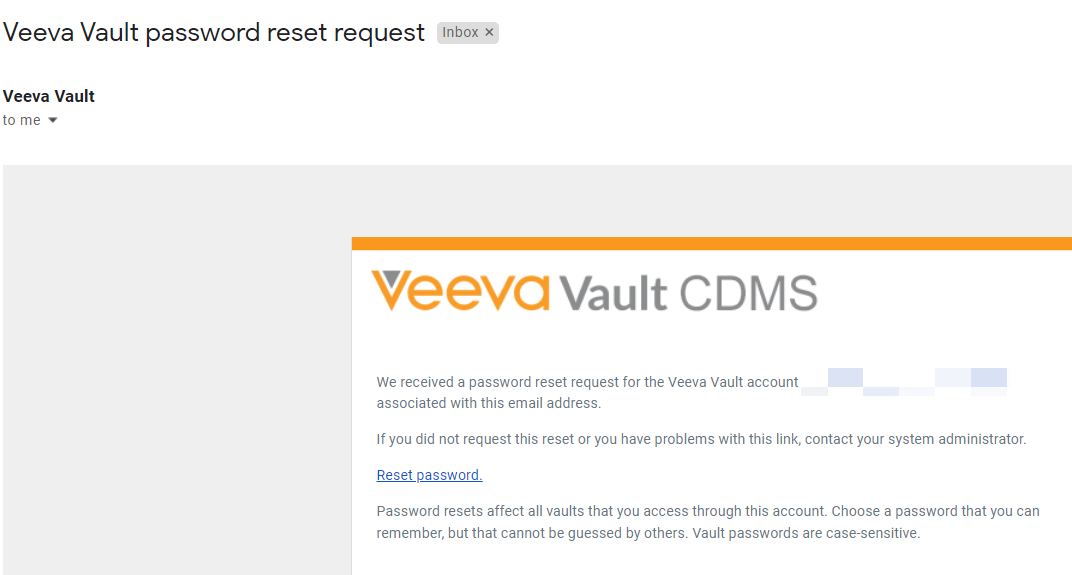Click the "associated with this email address" line
The height and width of the screenshot is (575, 1072).
click(x=488, y=404)
